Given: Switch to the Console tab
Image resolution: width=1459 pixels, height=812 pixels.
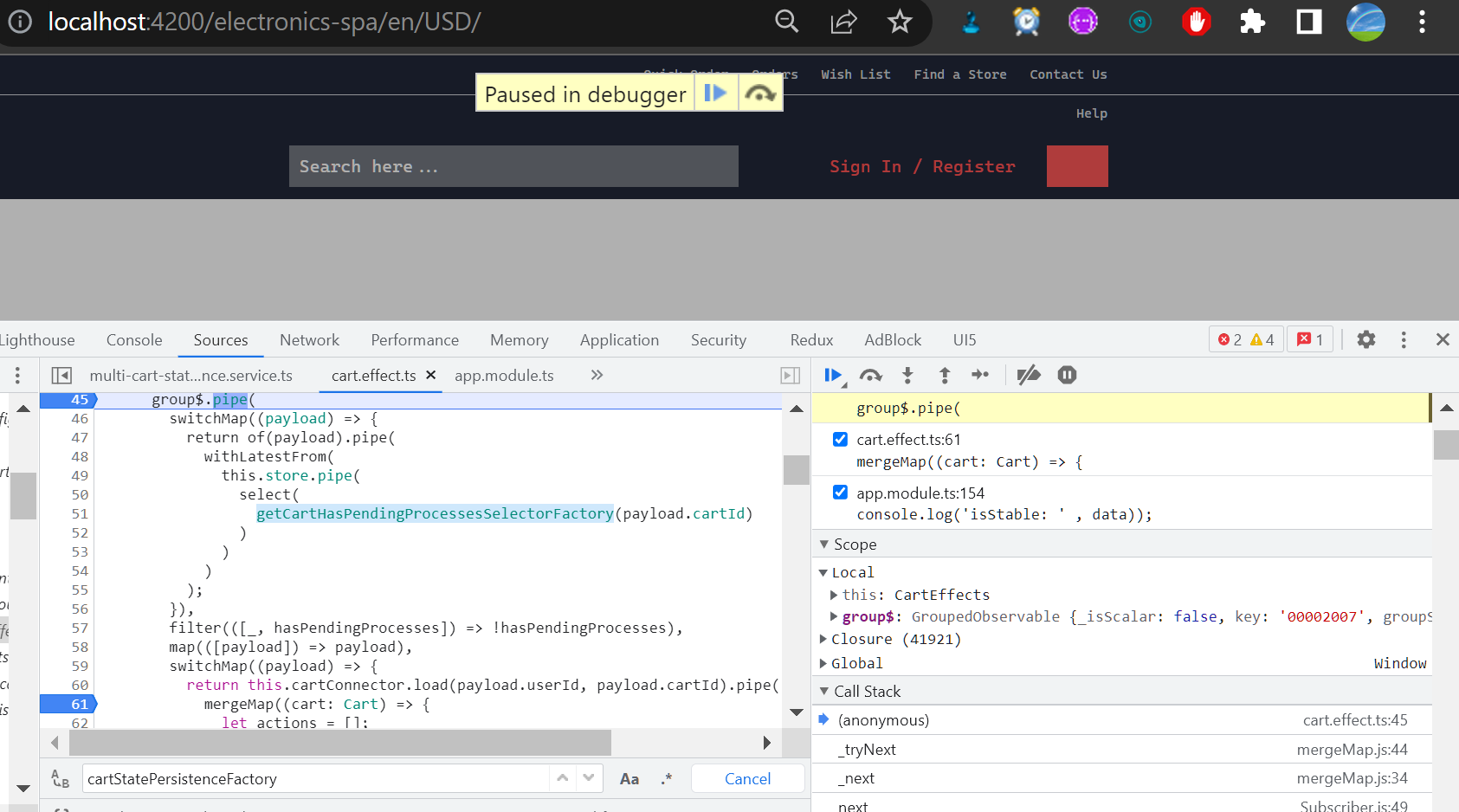Looking at the screenshot, I should coord(134,339).
